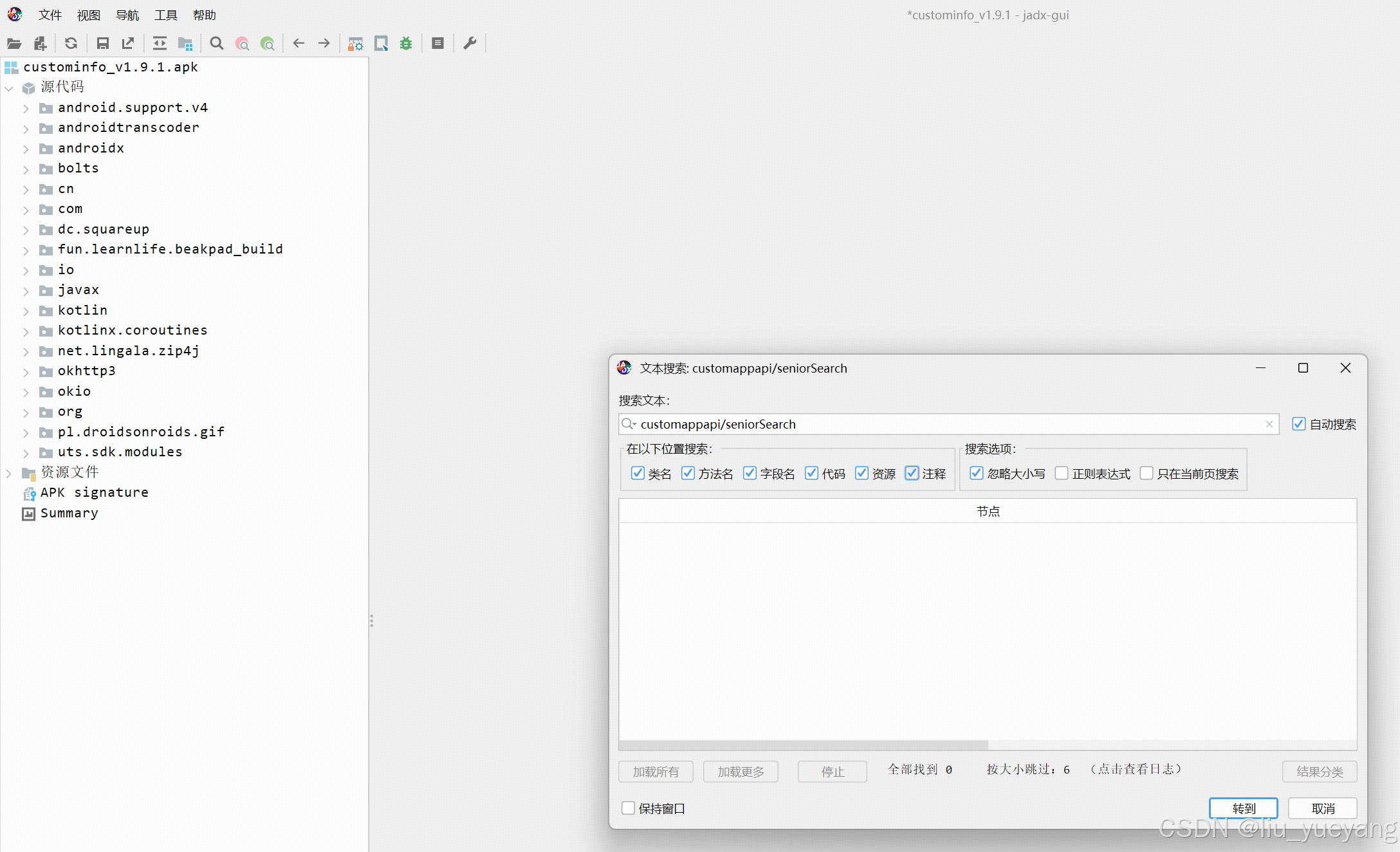Uncheck the 方法名 search location
The width and height of the screenshot is (1400, 852).
(688, 474)
